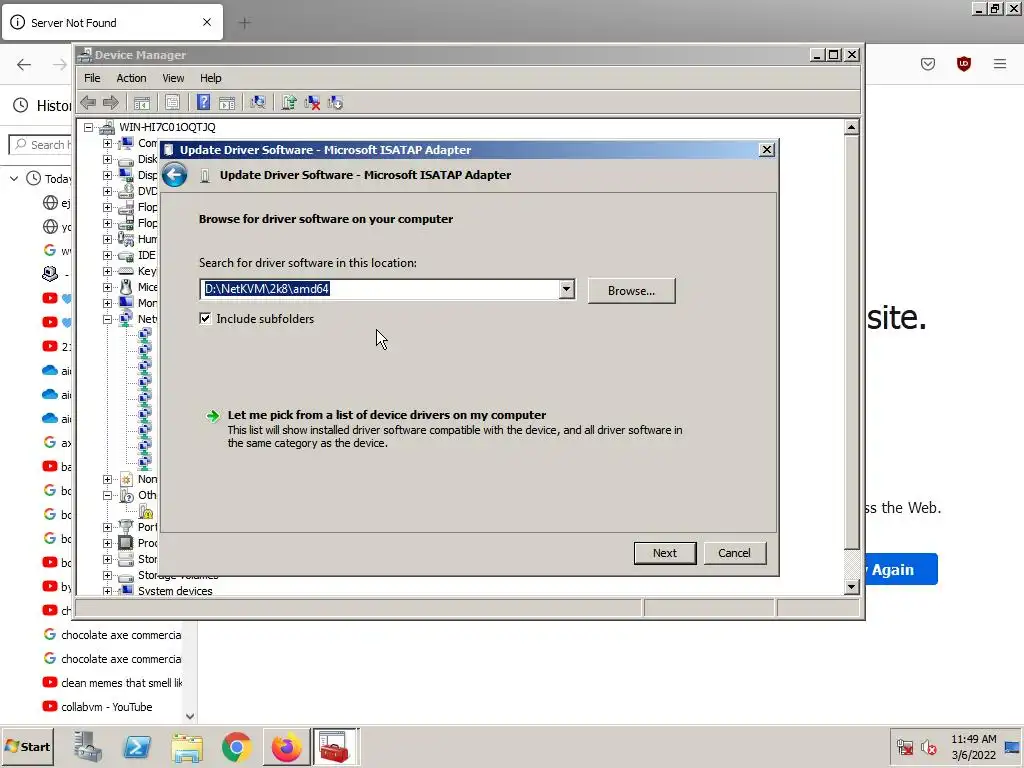Screen dimensions: 1024x768
Task: Close the Server Not Found tab
Action: [207, 22]
